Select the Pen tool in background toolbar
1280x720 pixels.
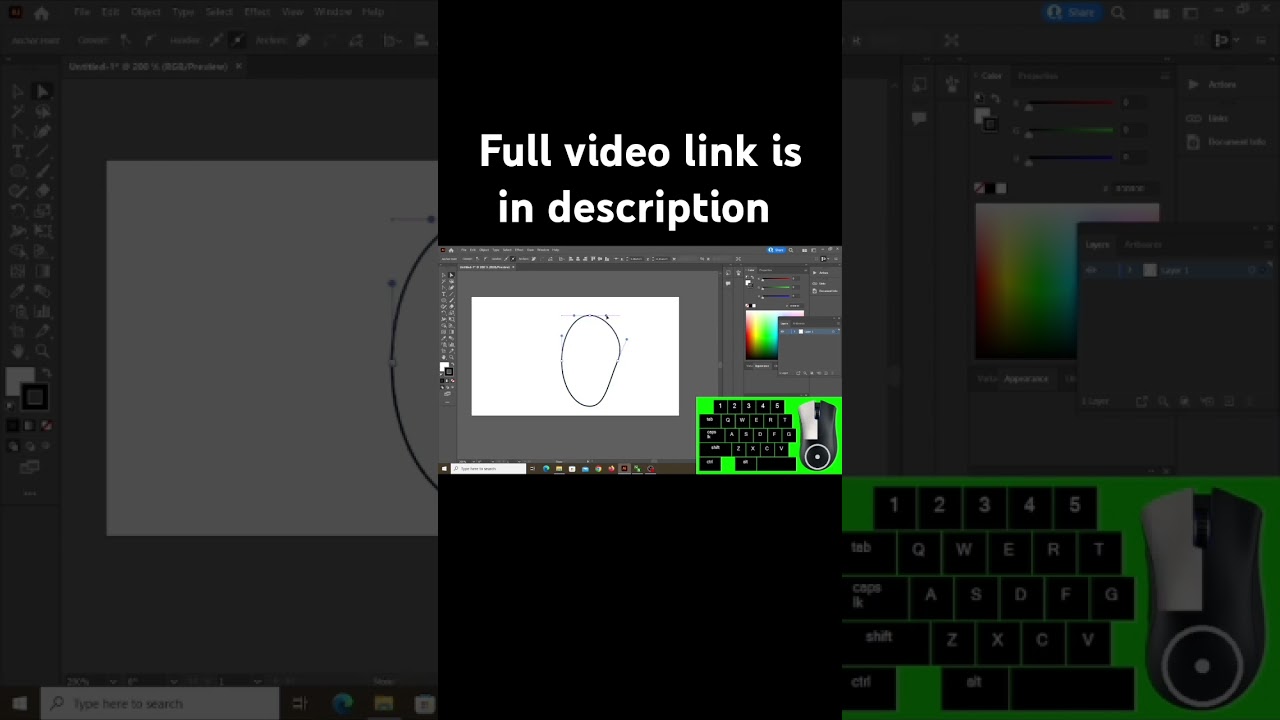tap(18, 131)
